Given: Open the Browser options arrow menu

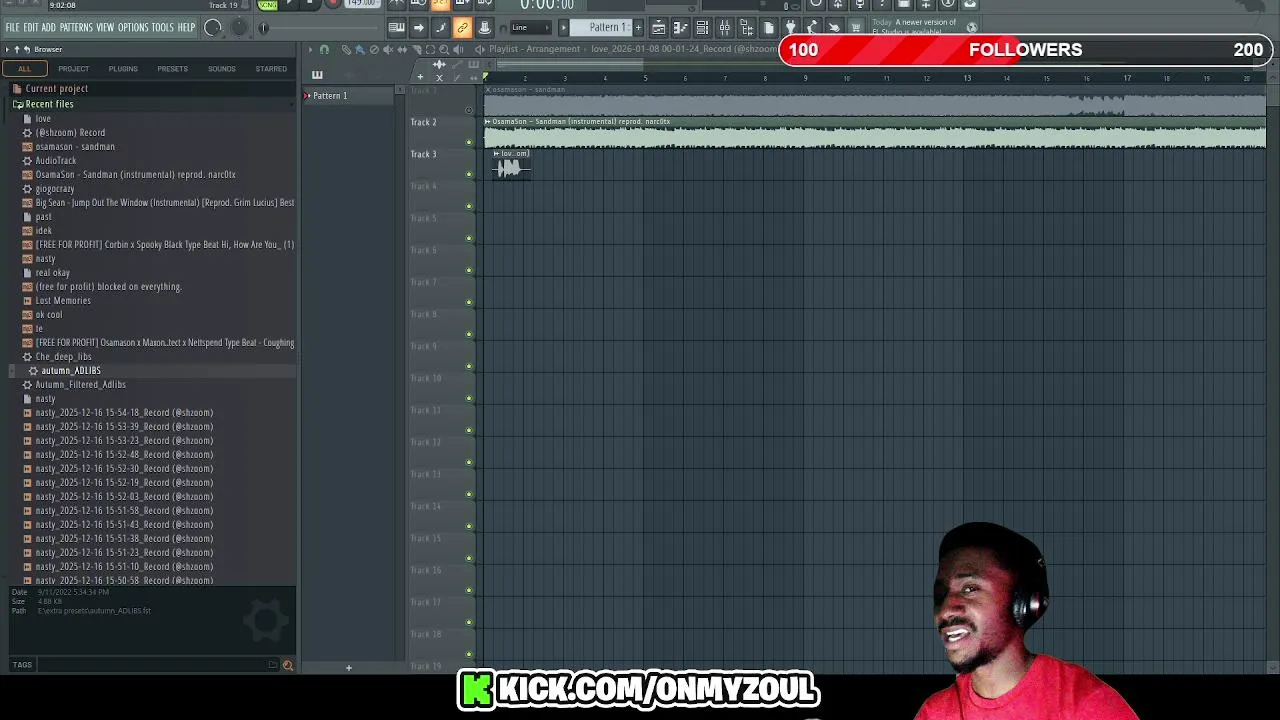Looking at the screenshot, I should 7,49.
